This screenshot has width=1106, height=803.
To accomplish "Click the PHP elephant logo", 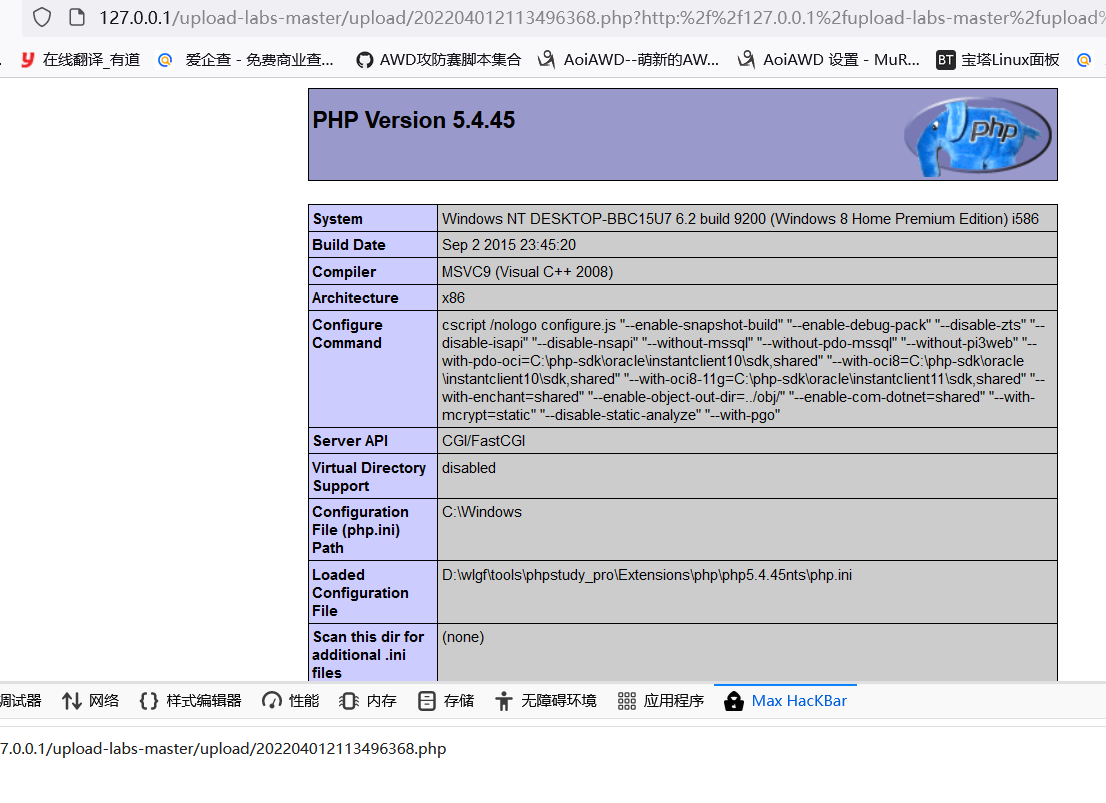I will (x=978, y=136).
